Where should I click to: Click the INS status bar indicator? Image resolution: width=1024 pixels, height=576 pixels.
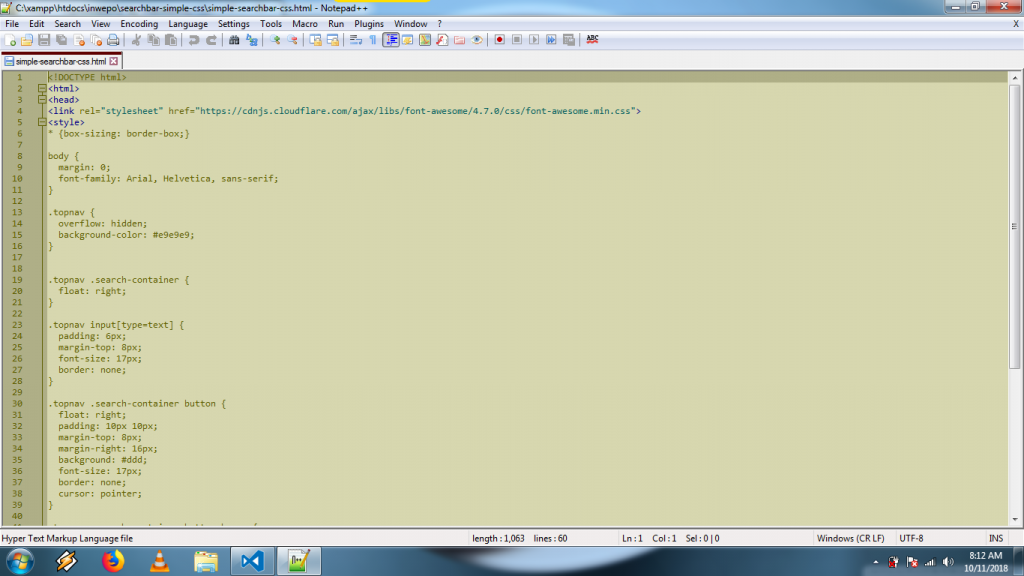(995, 538)
